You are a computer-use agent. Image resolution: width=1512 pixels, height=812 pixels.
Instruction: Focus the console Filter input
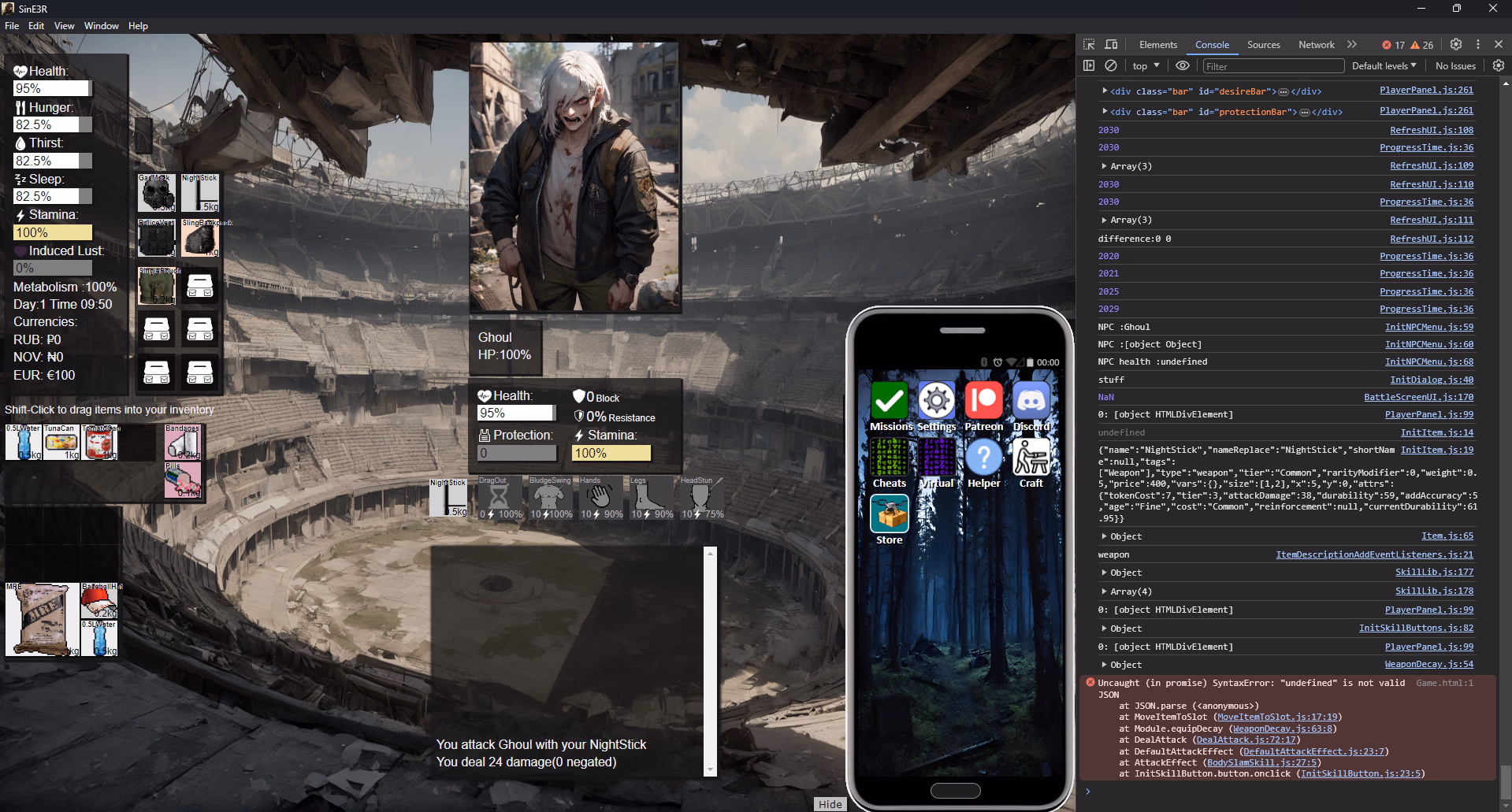coord(1273,66)
